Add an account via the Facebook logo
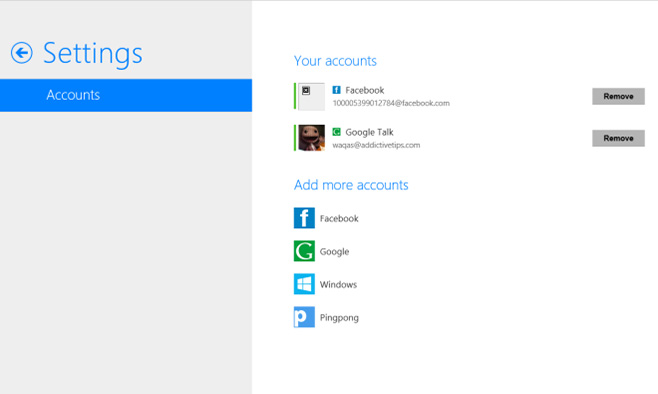This screenshot has height=394, width=658. tap(304, 218)
